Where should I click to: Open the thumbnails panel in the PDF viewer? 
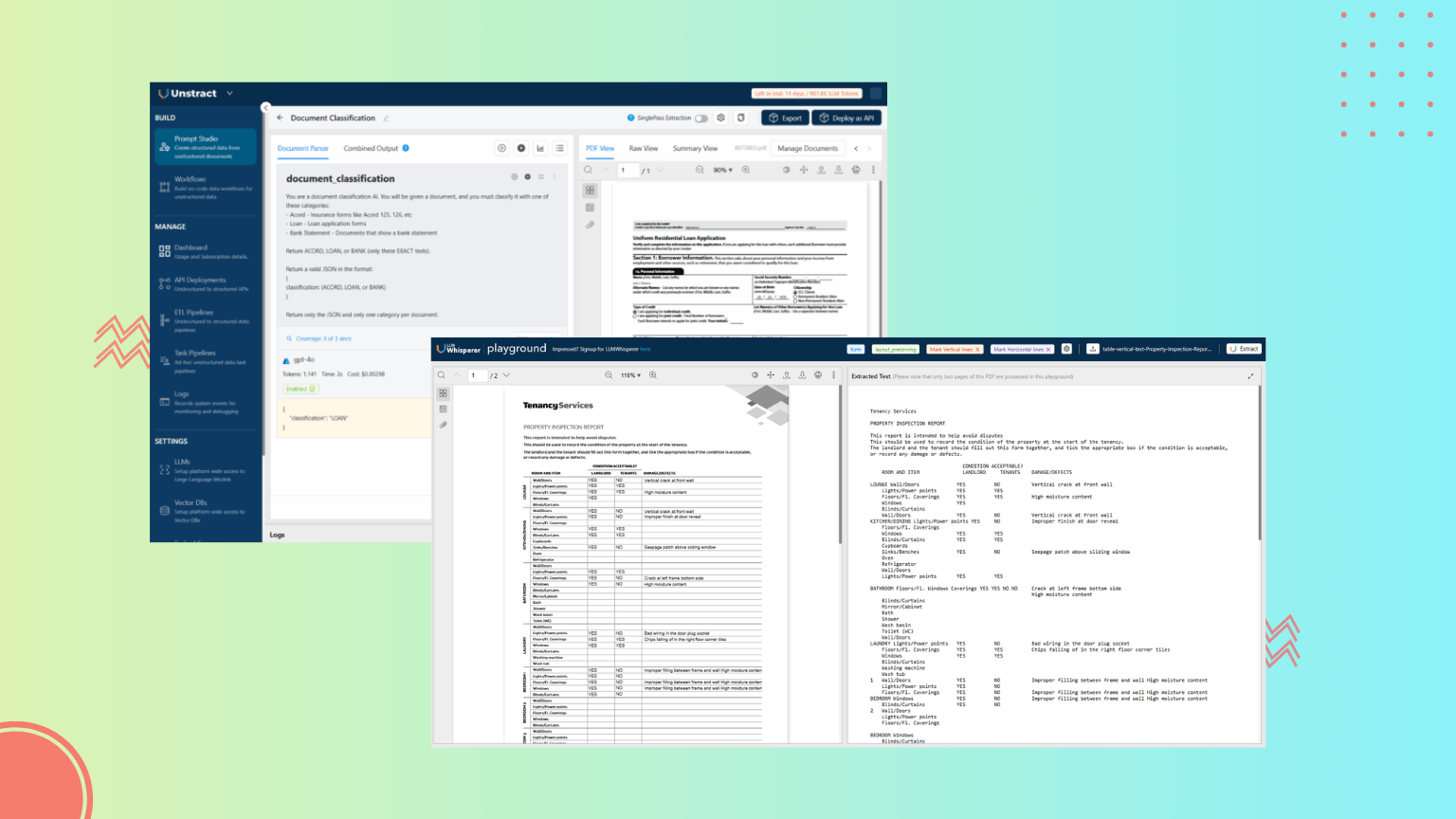tap(590, 190)
